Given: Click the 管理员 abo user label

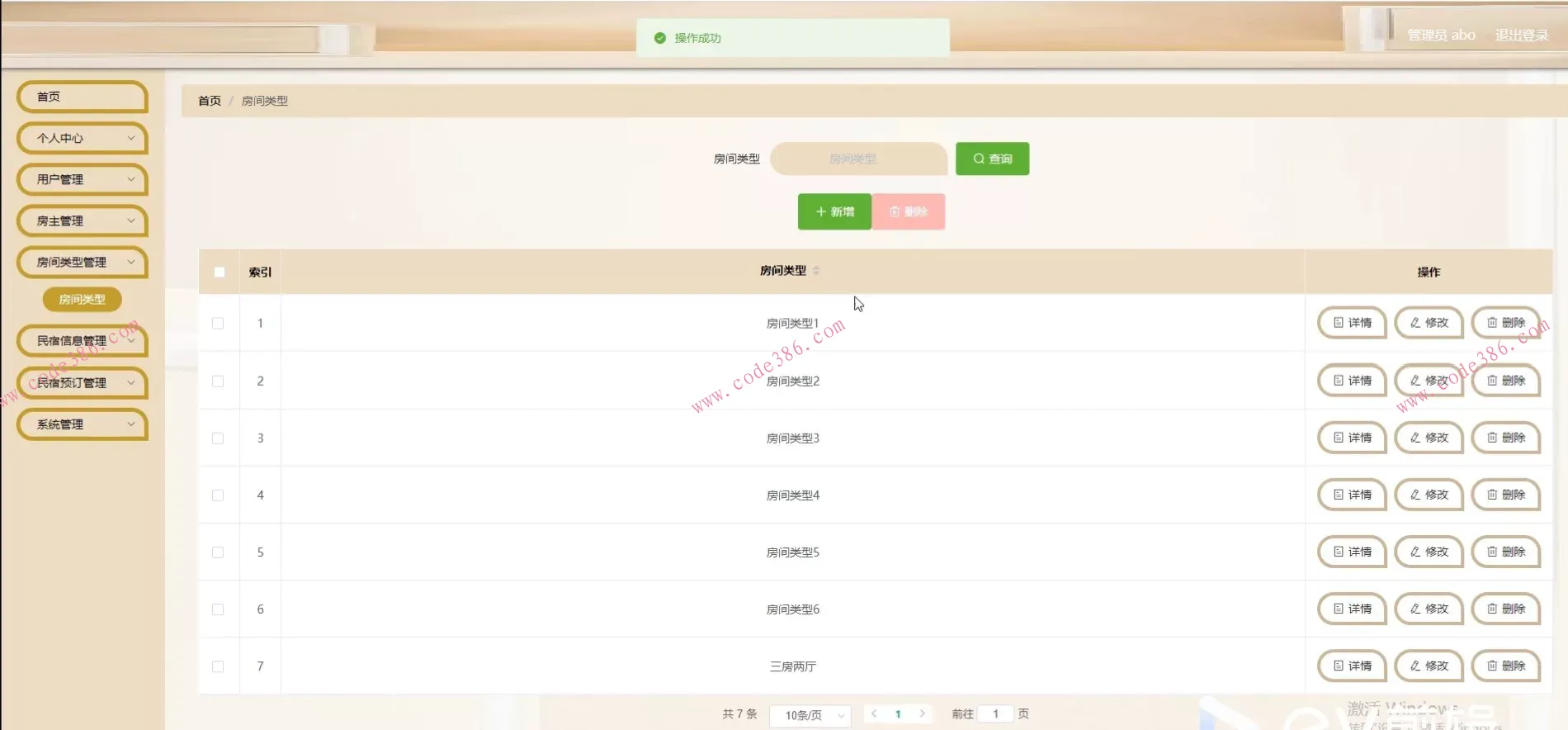Looking at the screenshot, I should (x=1441, y=35).
